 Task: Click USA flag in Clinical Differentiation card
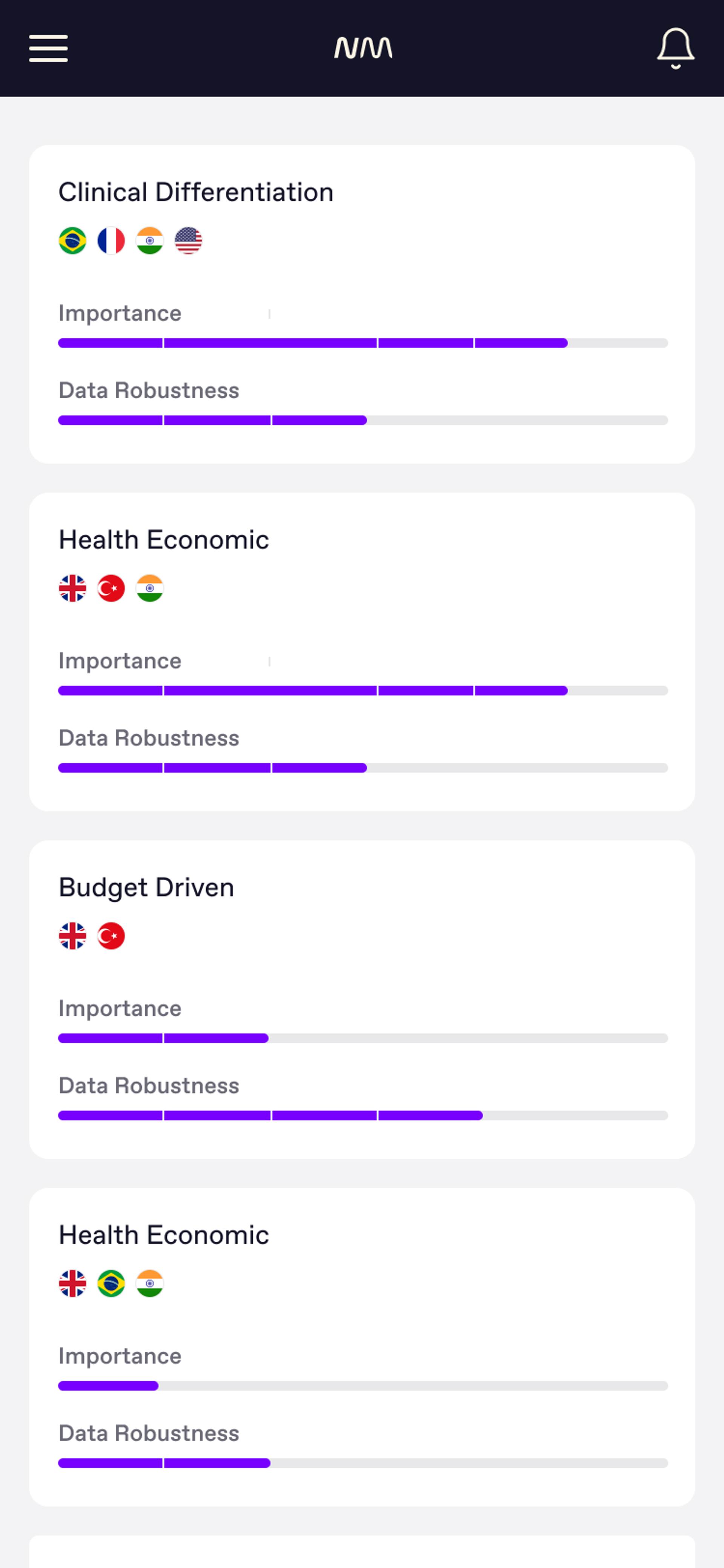pos(188,240)
